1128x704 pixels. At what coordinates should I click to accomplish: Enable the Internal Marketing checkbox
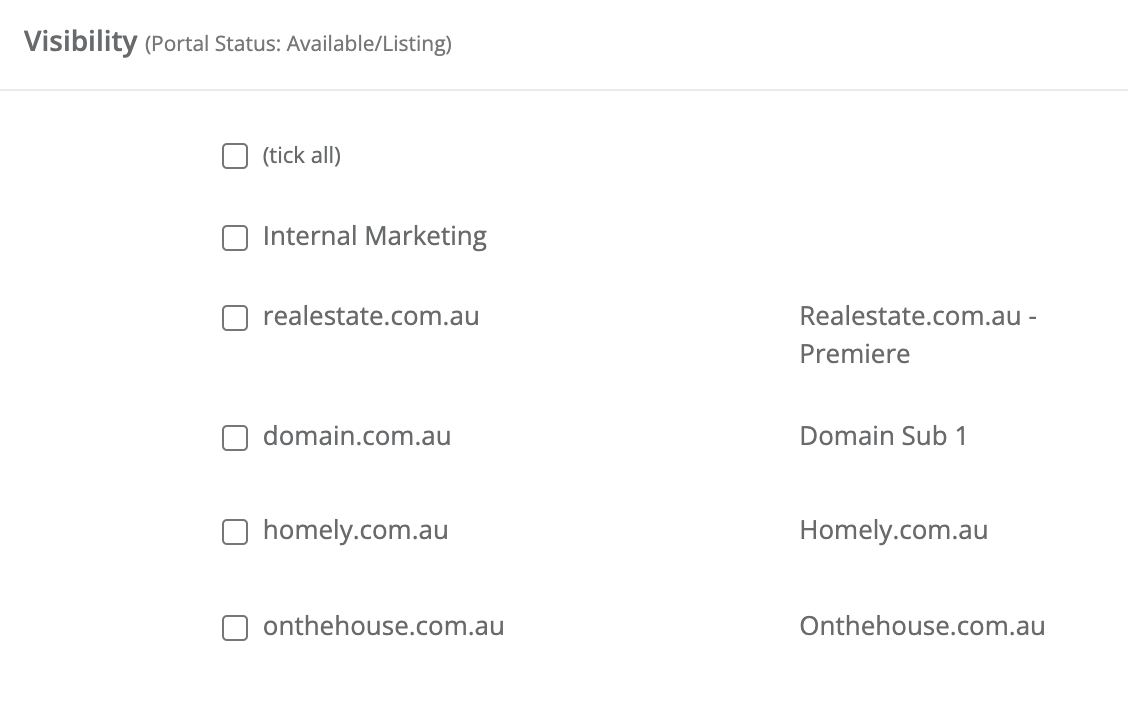235,238
